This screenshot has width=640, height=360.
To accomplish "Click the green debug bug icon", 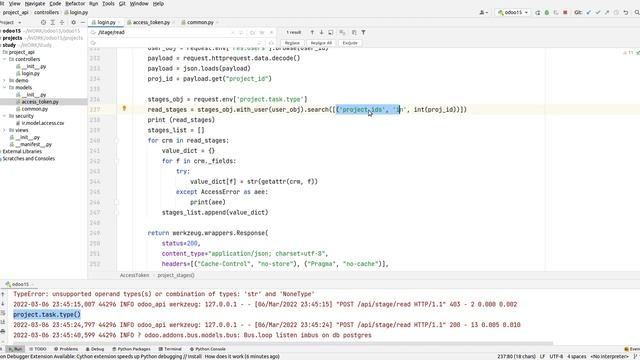I will 547,13.
